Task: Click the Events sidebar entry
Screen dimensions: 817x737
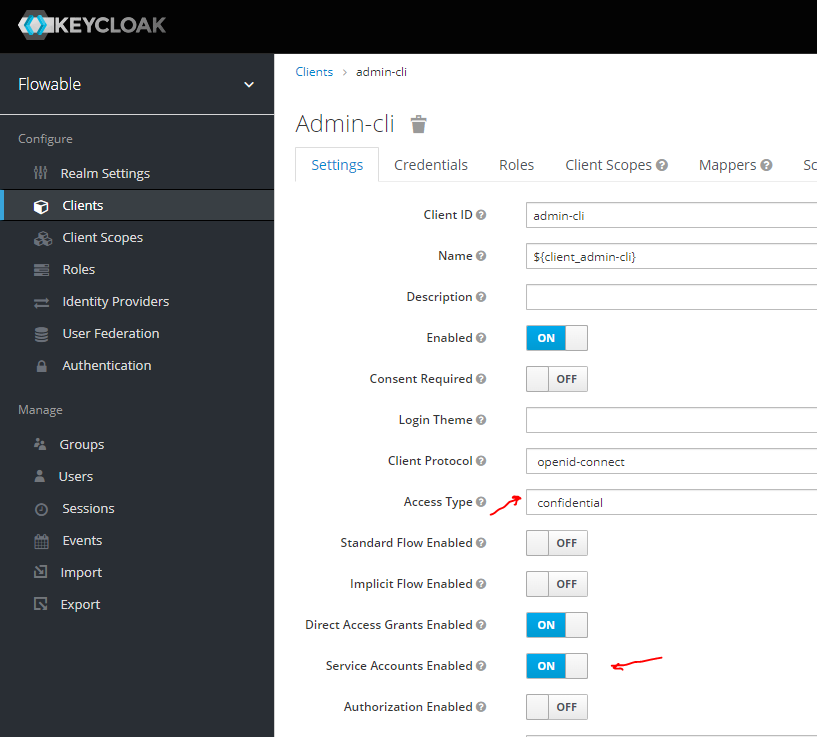Action: point(83,540)
